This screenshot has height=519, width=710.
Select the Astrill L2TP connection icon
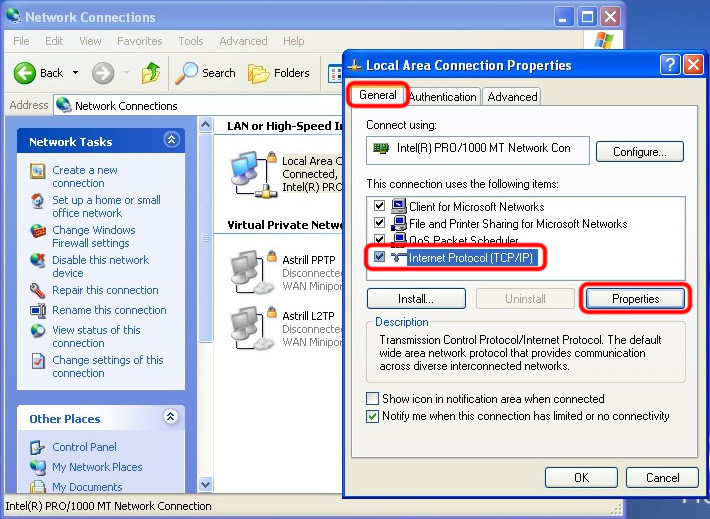253,328
